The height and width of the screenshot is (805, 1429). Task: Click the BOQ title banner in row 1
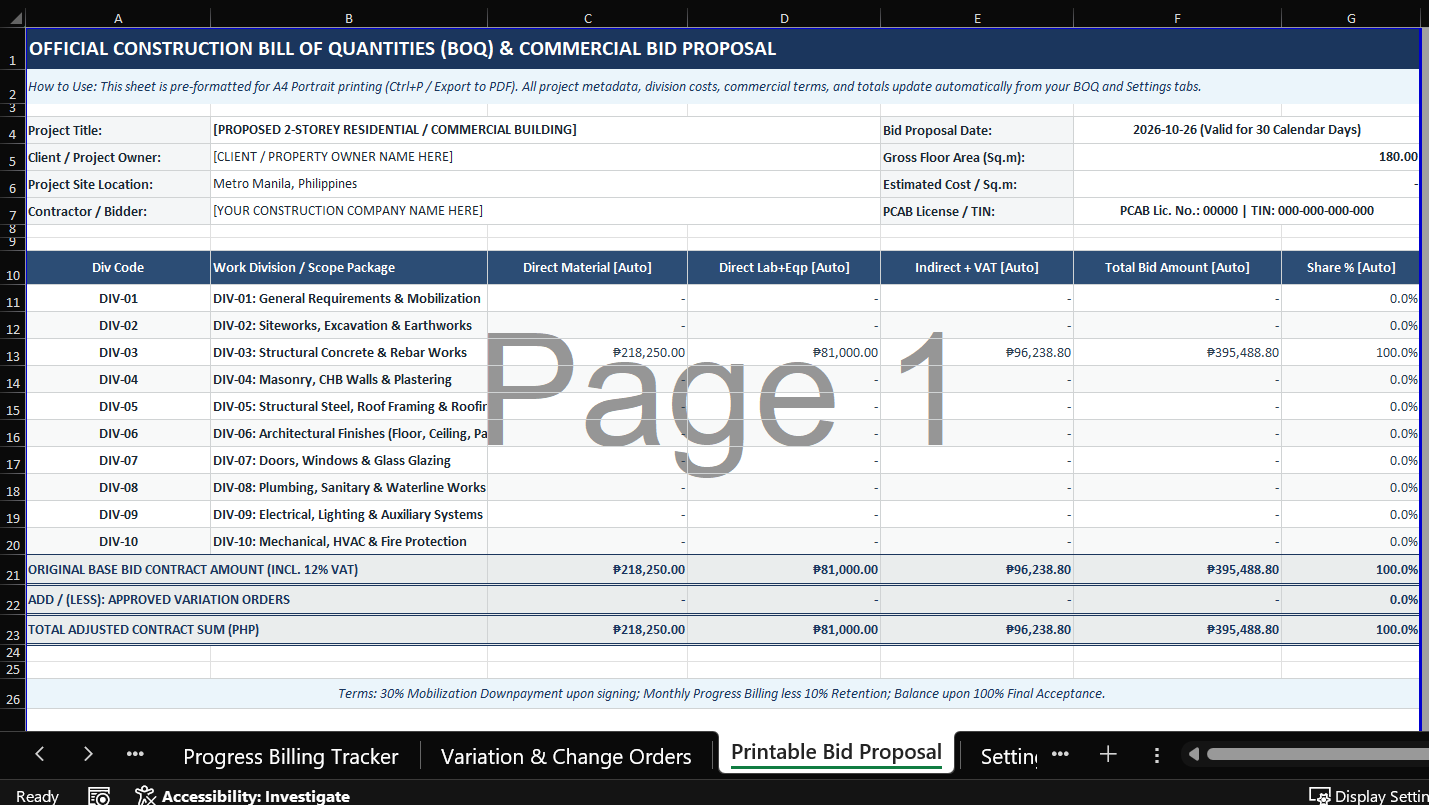click(723, 49)
